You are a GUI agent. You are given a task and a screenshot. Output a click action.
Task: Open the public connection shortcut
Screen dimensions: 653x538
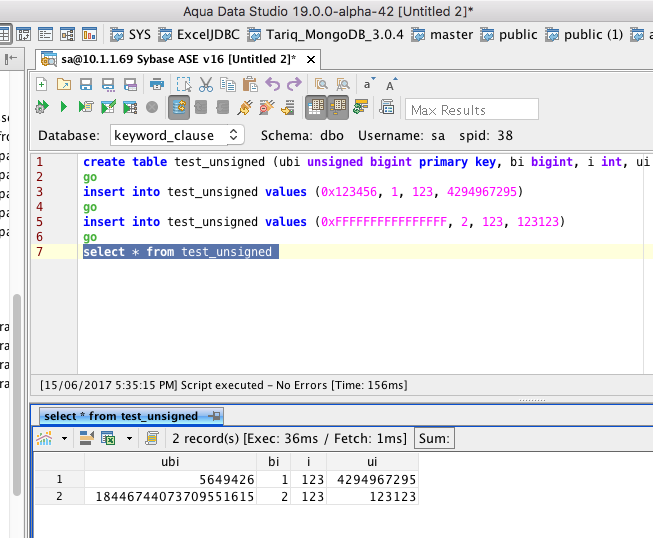[509, 35]
